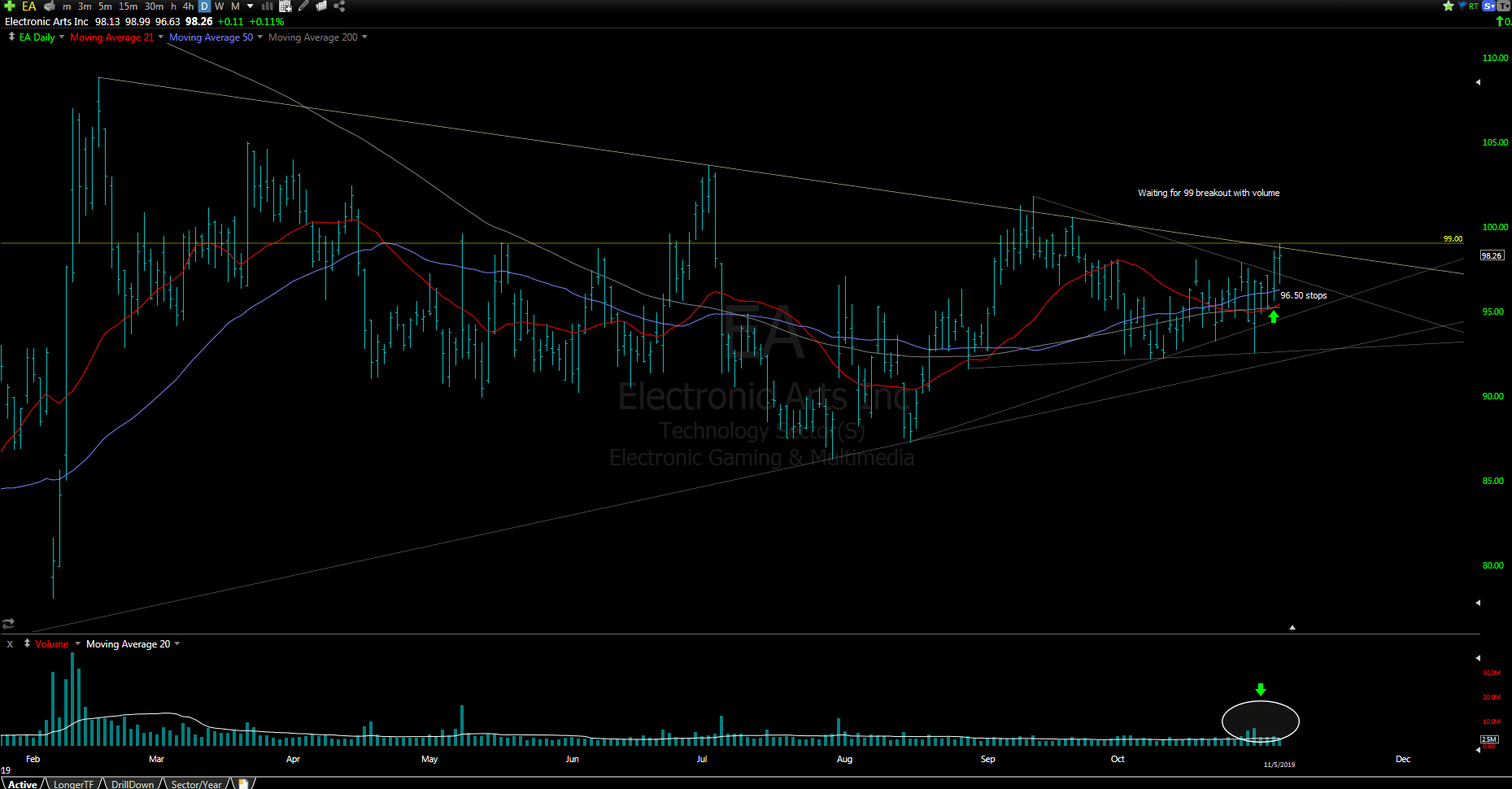
Task: Close the volume pane with X
Action: (10, 643)
